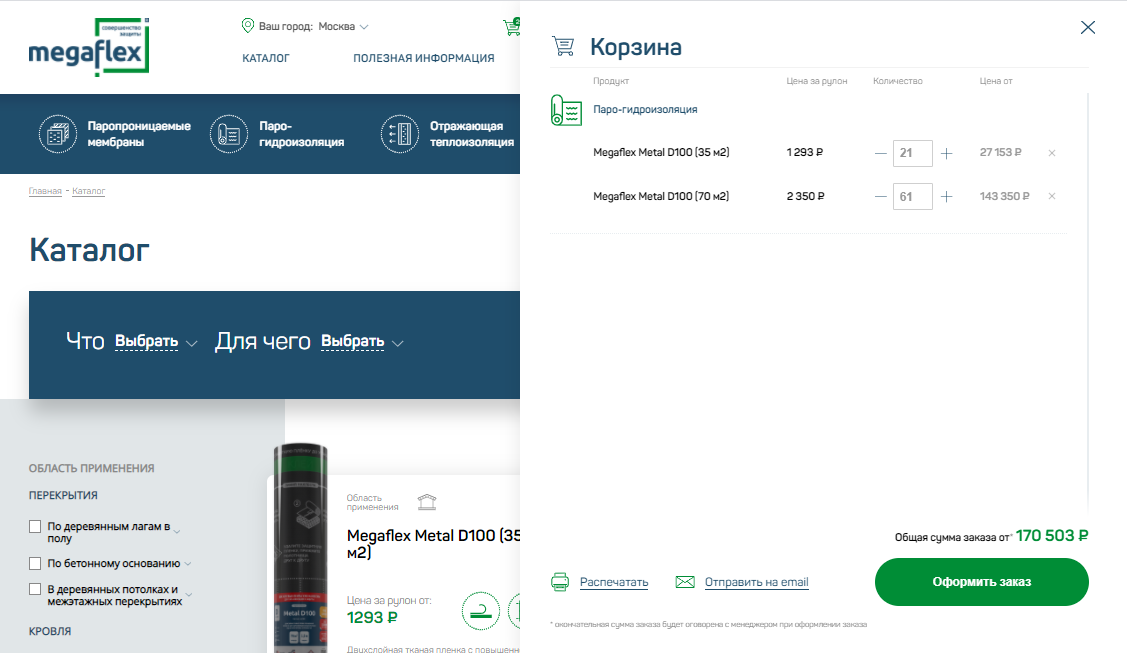Screen dimensions: 1127x653
Task: Click the 1293 ₽ catalog price
Action: [x=372, y=618]
